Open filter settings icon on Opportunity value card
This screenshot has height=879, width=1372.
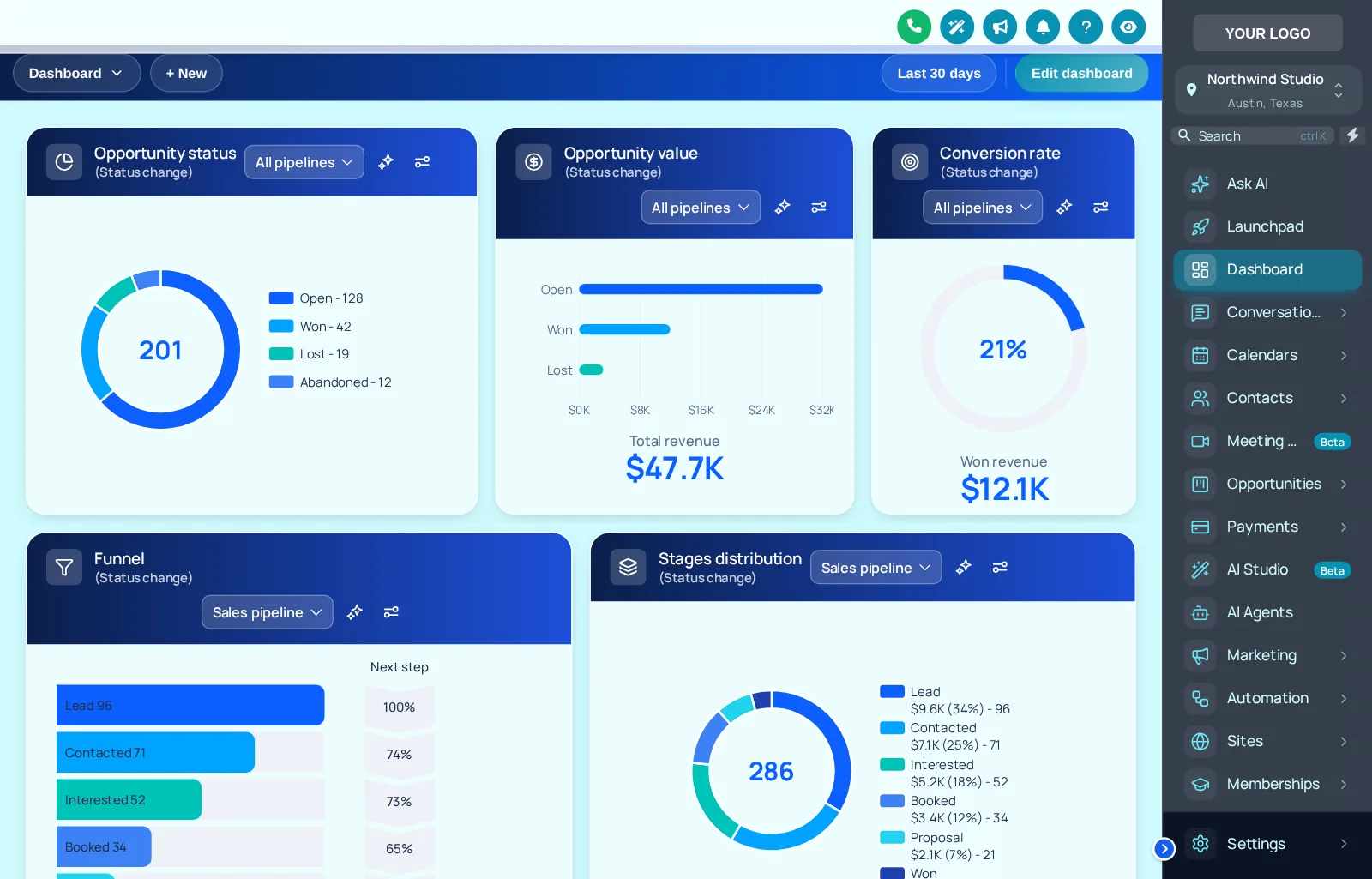[819, 207]
